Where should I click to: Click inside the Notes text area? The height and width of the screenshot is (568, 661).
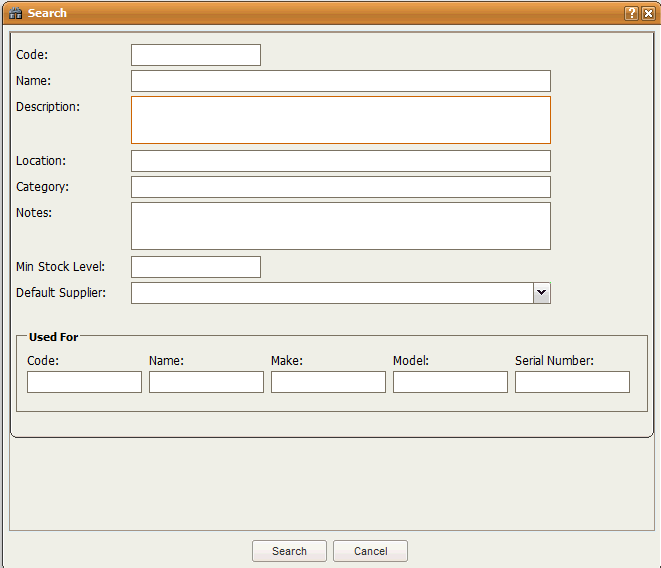(340, 226)
